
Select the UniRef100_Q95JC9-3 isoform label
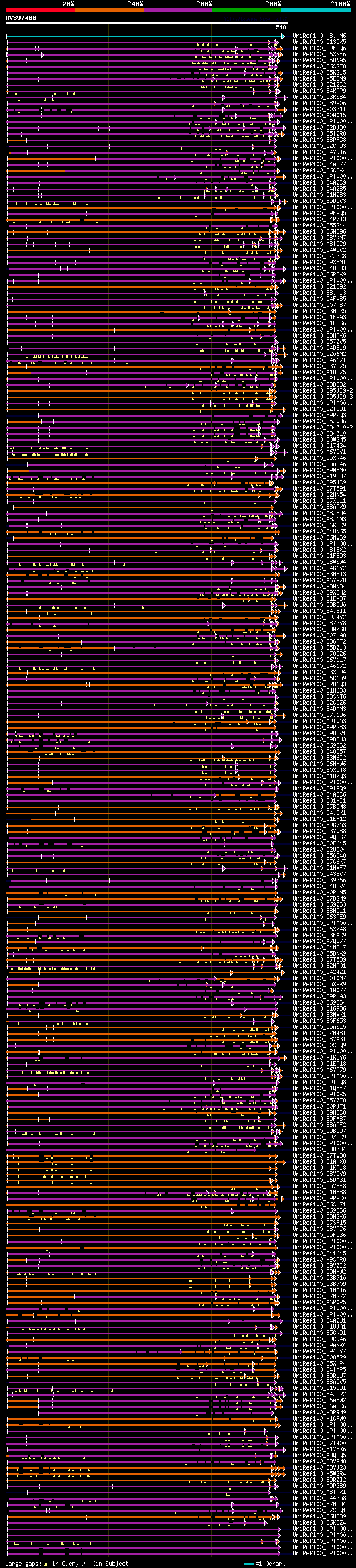coord(323,397)
